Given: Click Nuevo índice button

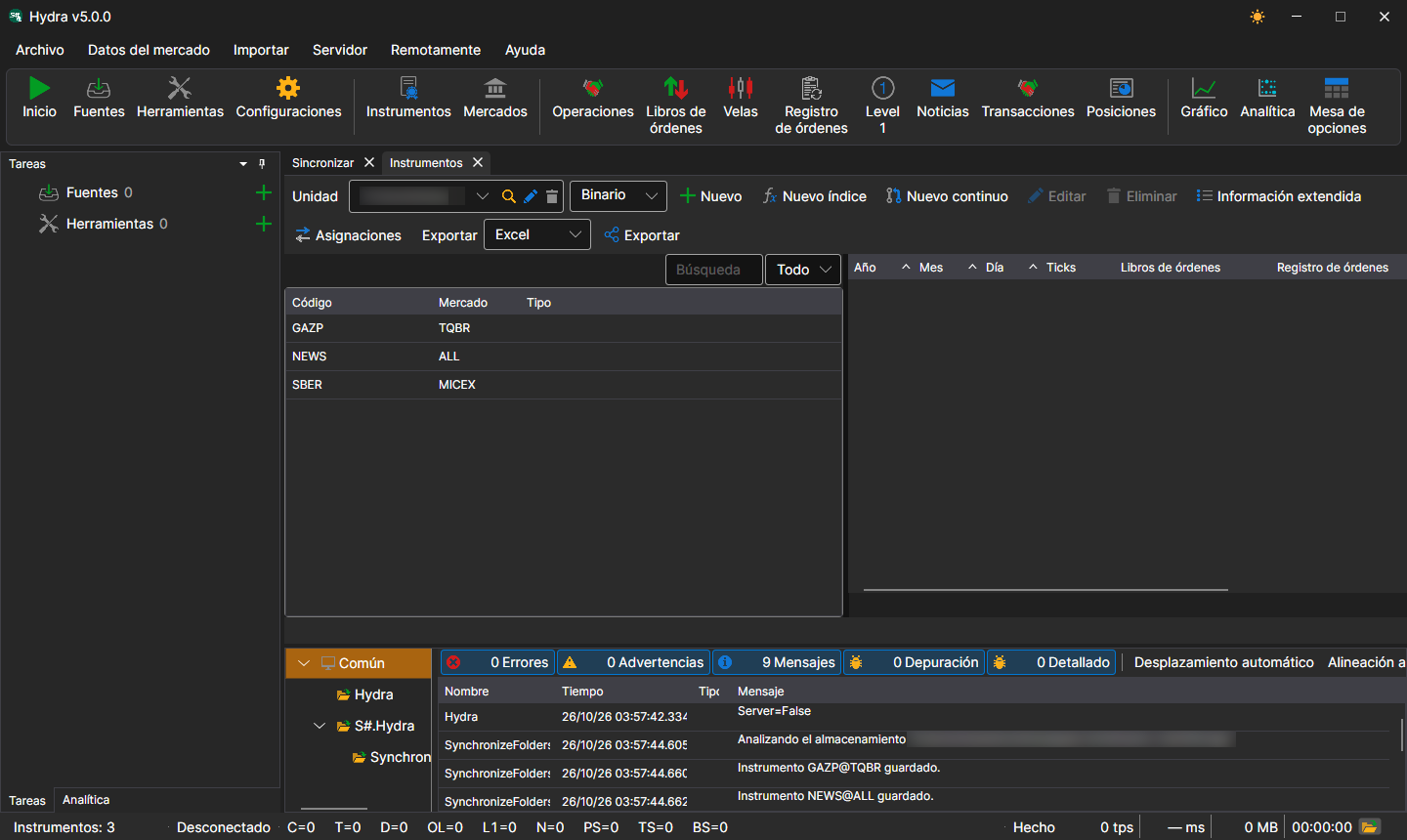Looking at the screenshot, I should (x=815, y=196).
